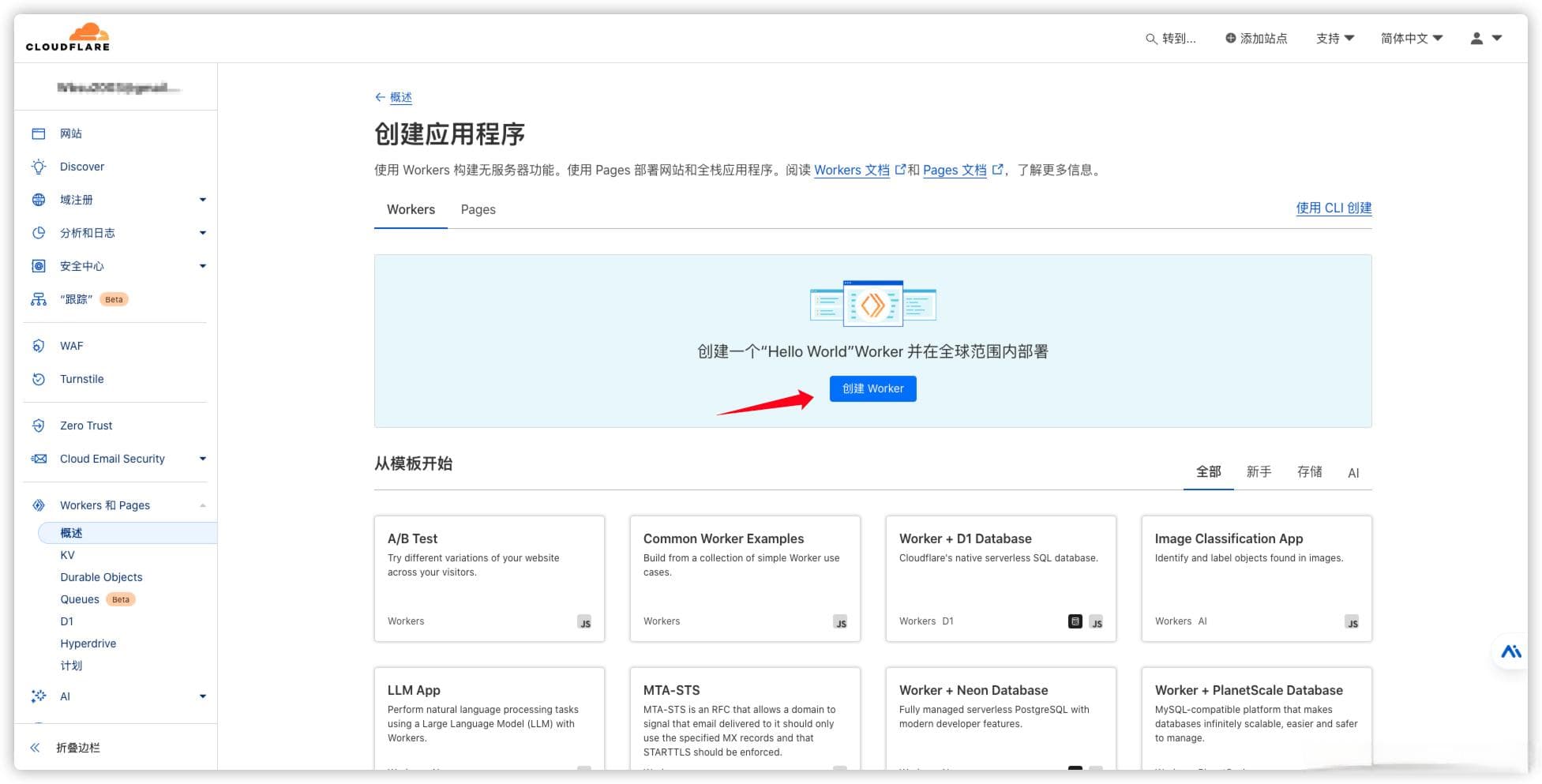This screenshot has height=784, width=1542.
Task: Select Queues in the sidebar
Action: pyautogui.click(x=80, y=599)
